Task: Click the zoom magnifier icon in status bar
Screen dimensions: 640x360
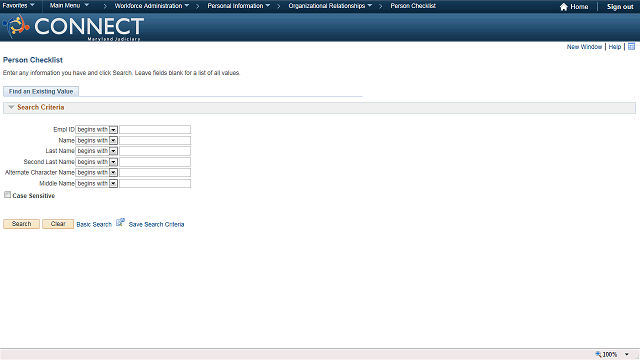Action: 598,354
